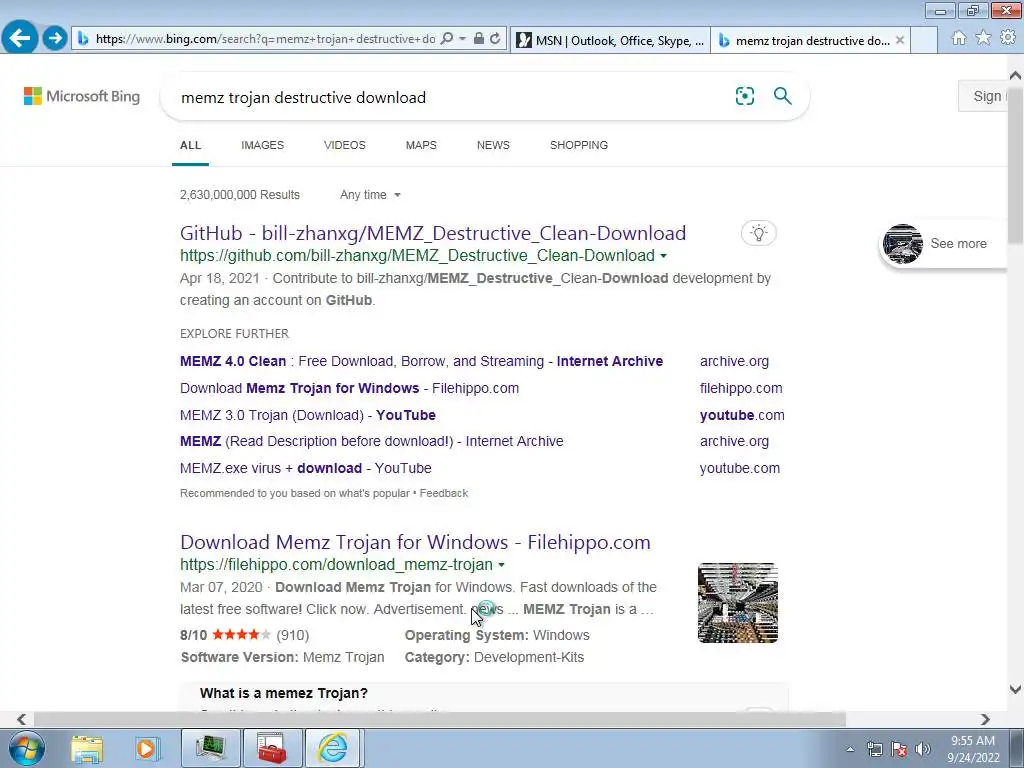Image resolution: width=1024 pixels, height=768 pixels.
Task: Click the address bar search magnifier icon
Action: [x=447, y=39]
